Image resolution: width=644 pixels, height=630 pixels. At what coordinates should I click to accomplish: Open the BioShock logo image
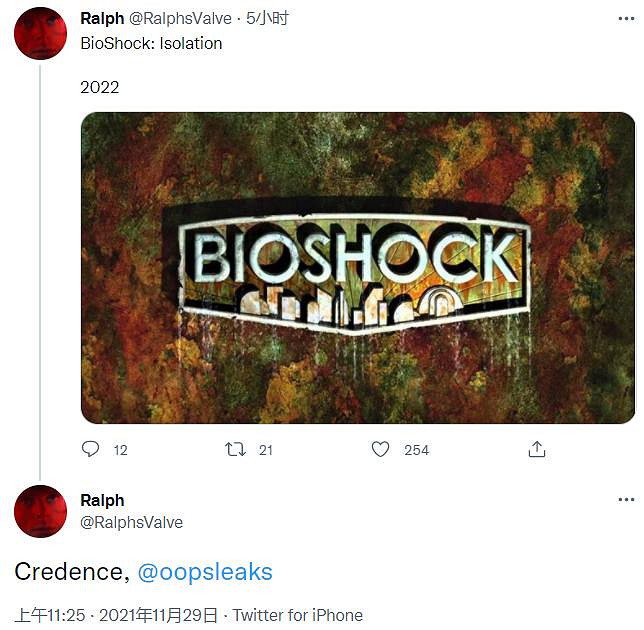tap(357, 267)
